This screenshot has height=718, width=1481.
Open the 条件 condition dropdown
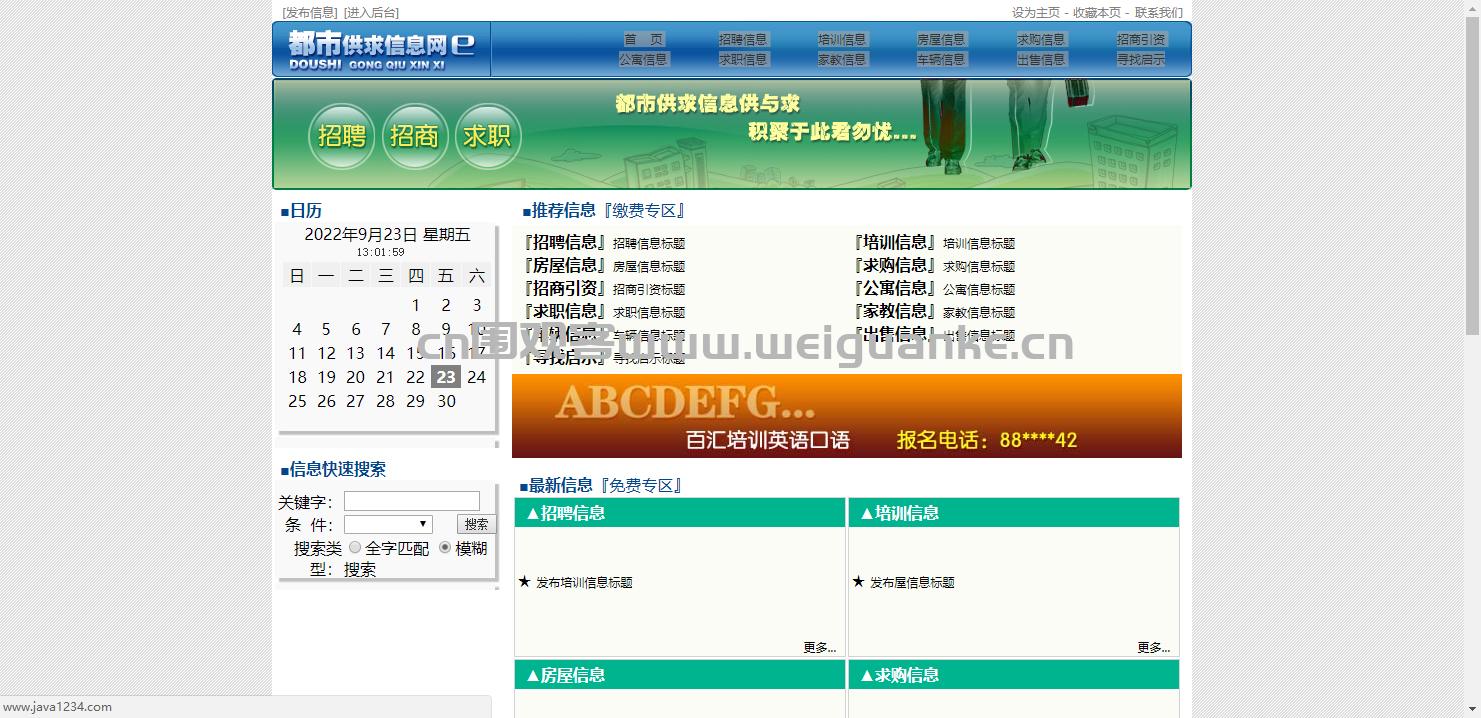coord(388,524)
